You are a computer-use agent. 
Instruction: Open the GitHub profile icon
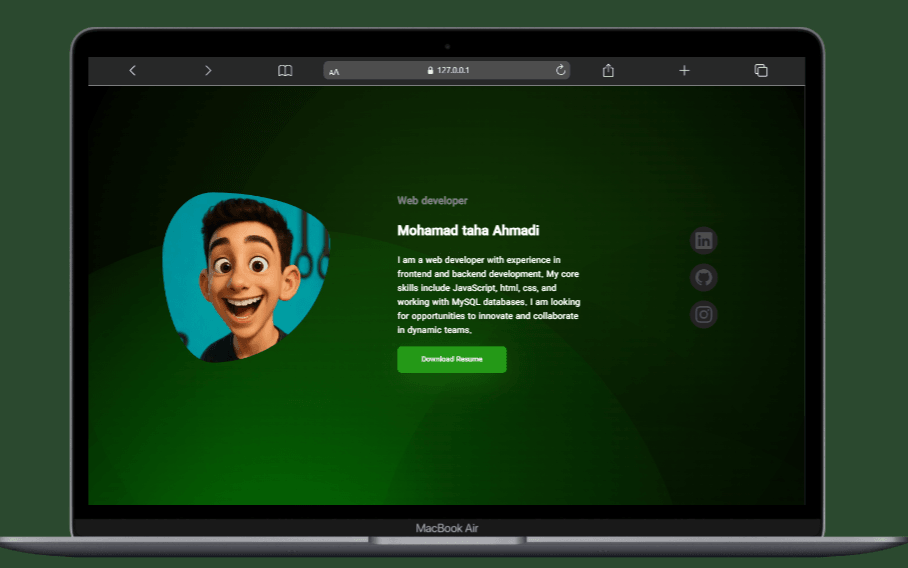click(704, 277)
